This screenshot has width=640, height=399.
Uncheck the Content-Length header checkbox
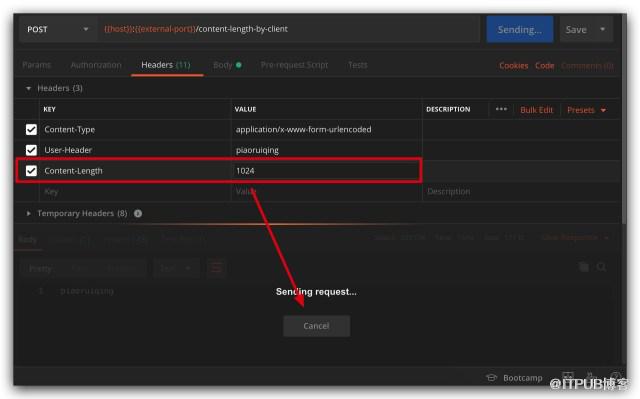click(31, 171)
